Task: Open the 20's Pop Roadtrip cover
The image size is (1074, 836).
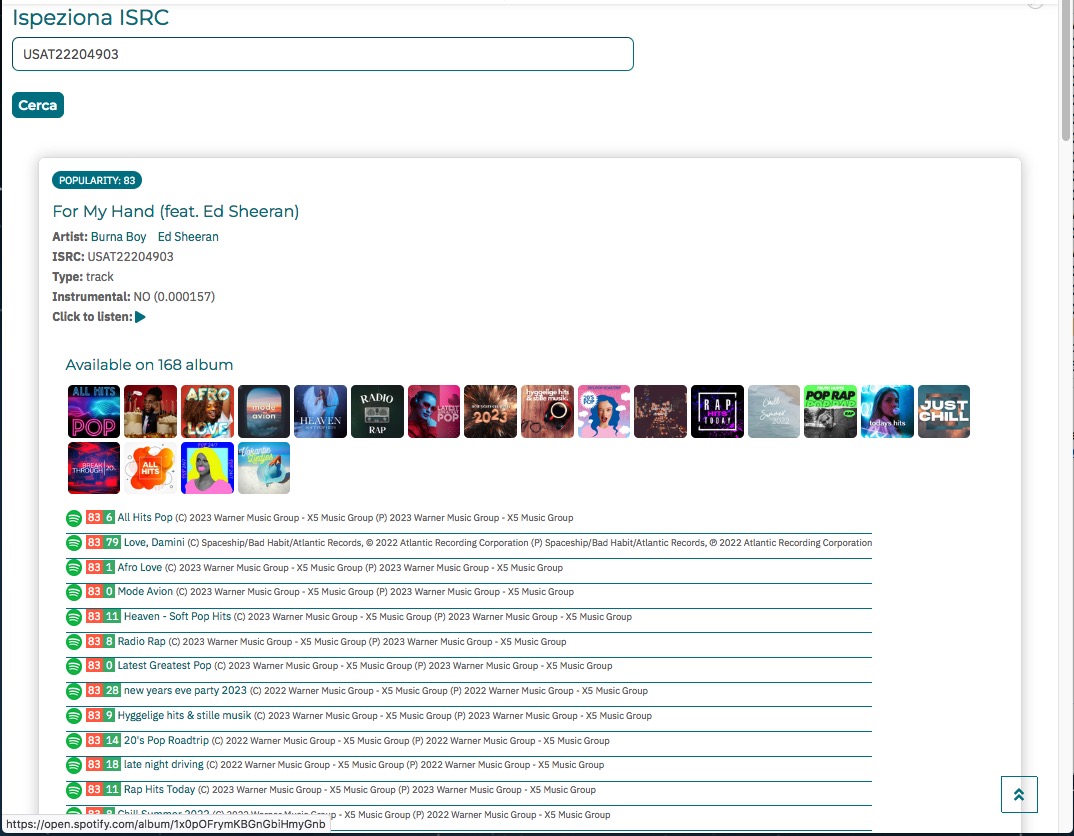Action: [x=604, y=411]
